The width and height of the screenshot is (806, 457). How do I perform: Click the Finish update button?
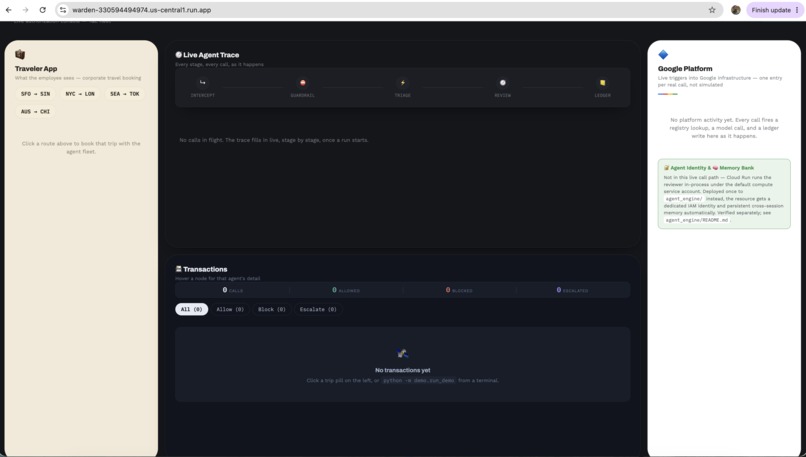click(x=771, y=10)
